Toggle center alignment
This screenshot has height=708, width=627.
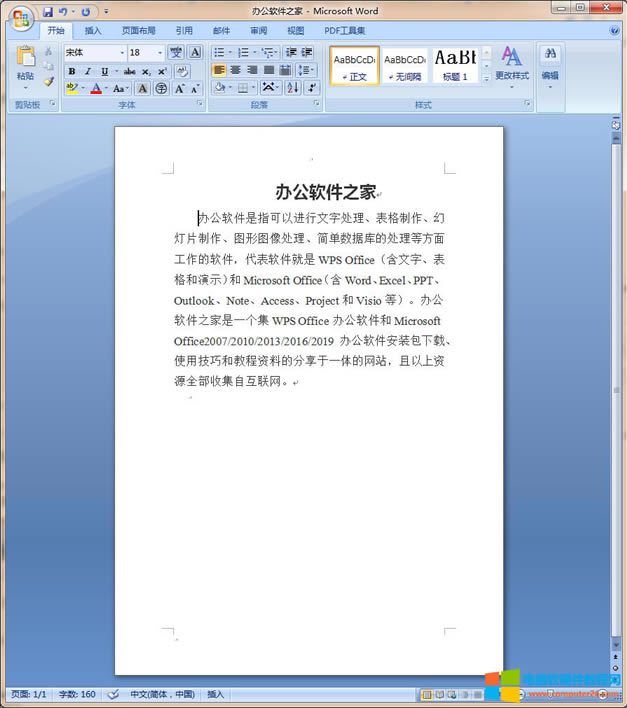click(235, 70)
